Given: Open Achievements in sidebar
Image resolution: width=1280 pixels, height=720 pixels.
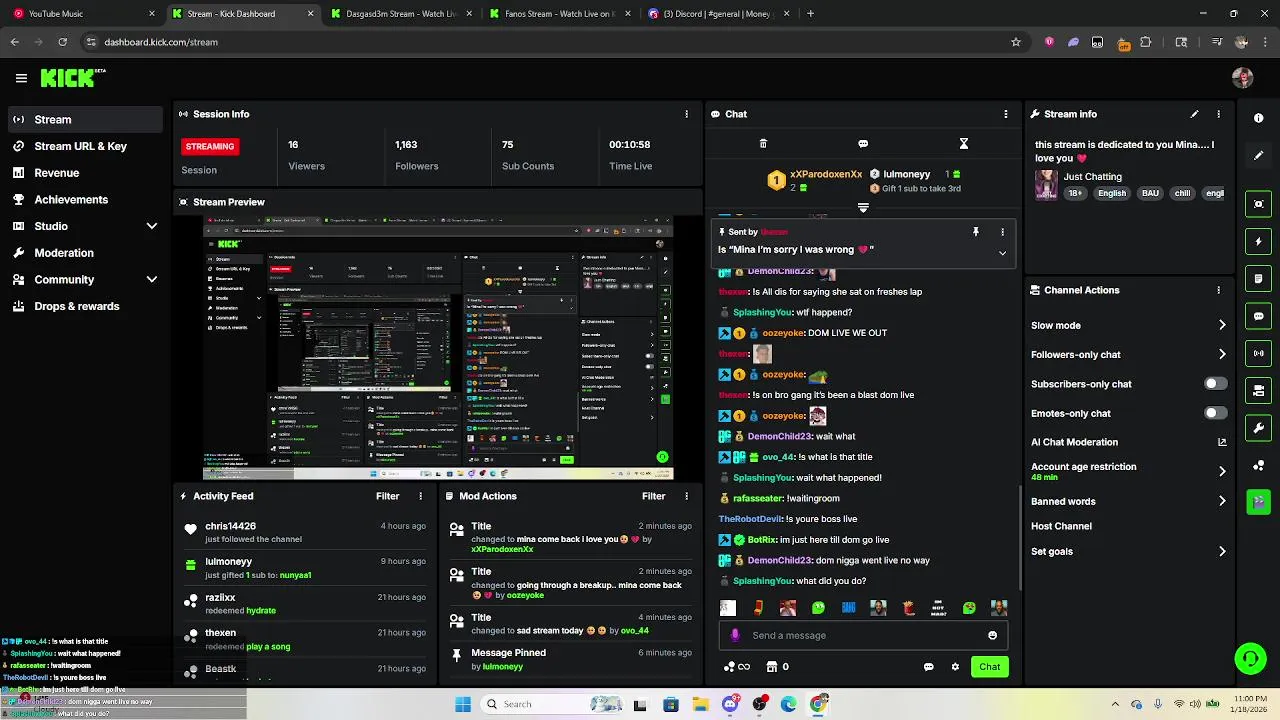Looking at the screenshot, I should (71, 199).
